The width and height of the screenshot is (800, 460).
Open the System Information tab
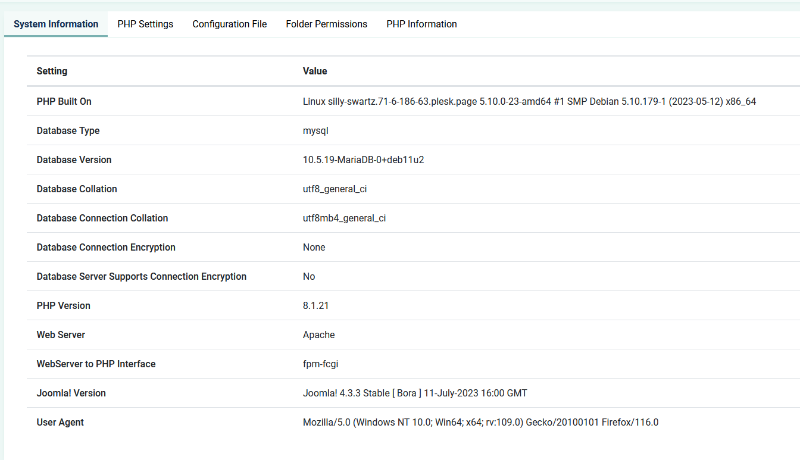(56, 24)
